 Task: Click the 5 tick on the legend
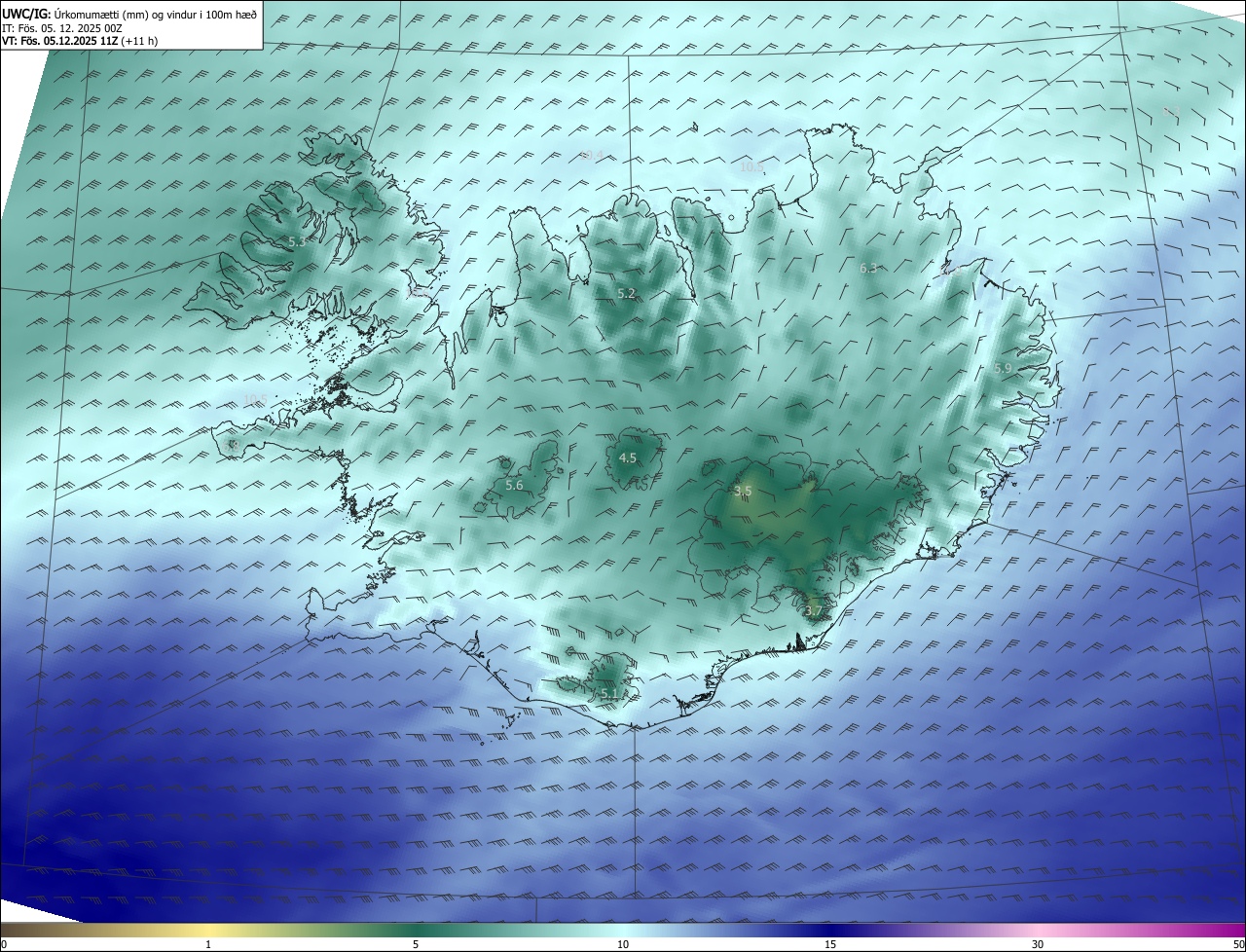click(x=416, y=944)
